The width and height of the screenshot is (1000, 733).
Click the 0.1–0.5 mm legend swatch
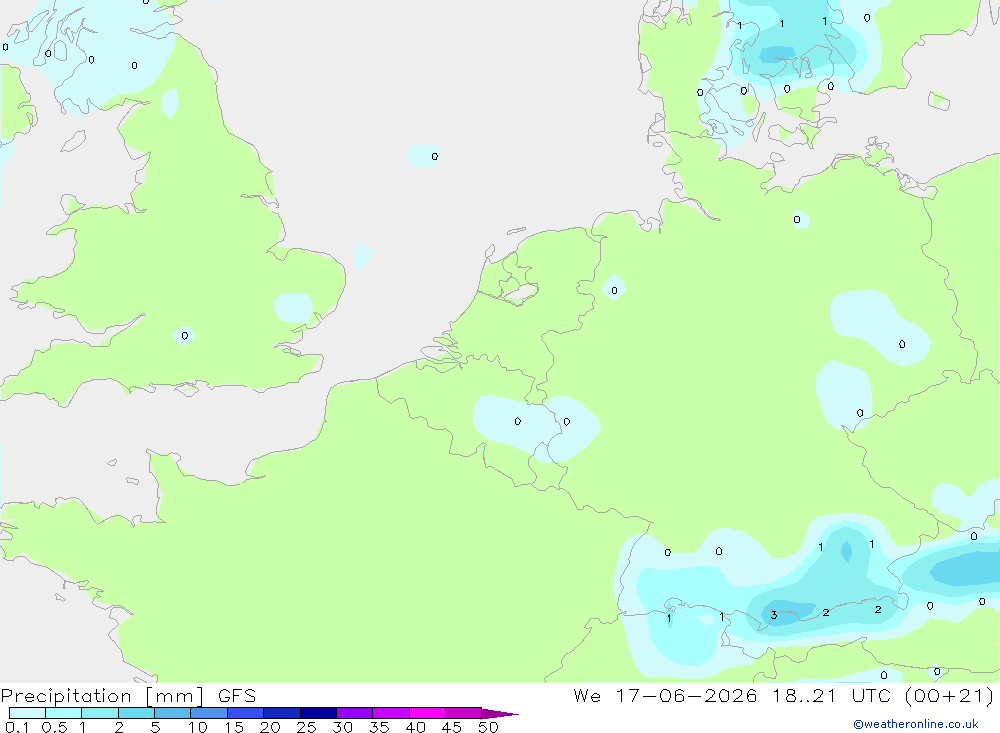point(27,713)
